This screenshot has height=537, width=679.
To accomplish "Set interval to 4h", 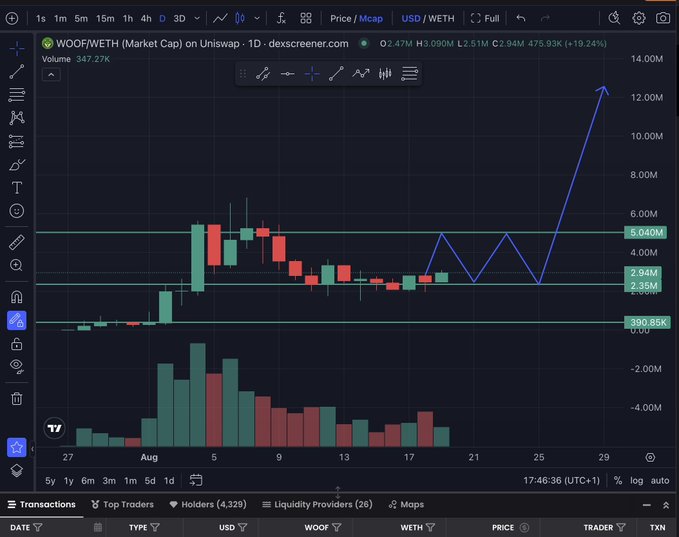I will pos(146,19).
